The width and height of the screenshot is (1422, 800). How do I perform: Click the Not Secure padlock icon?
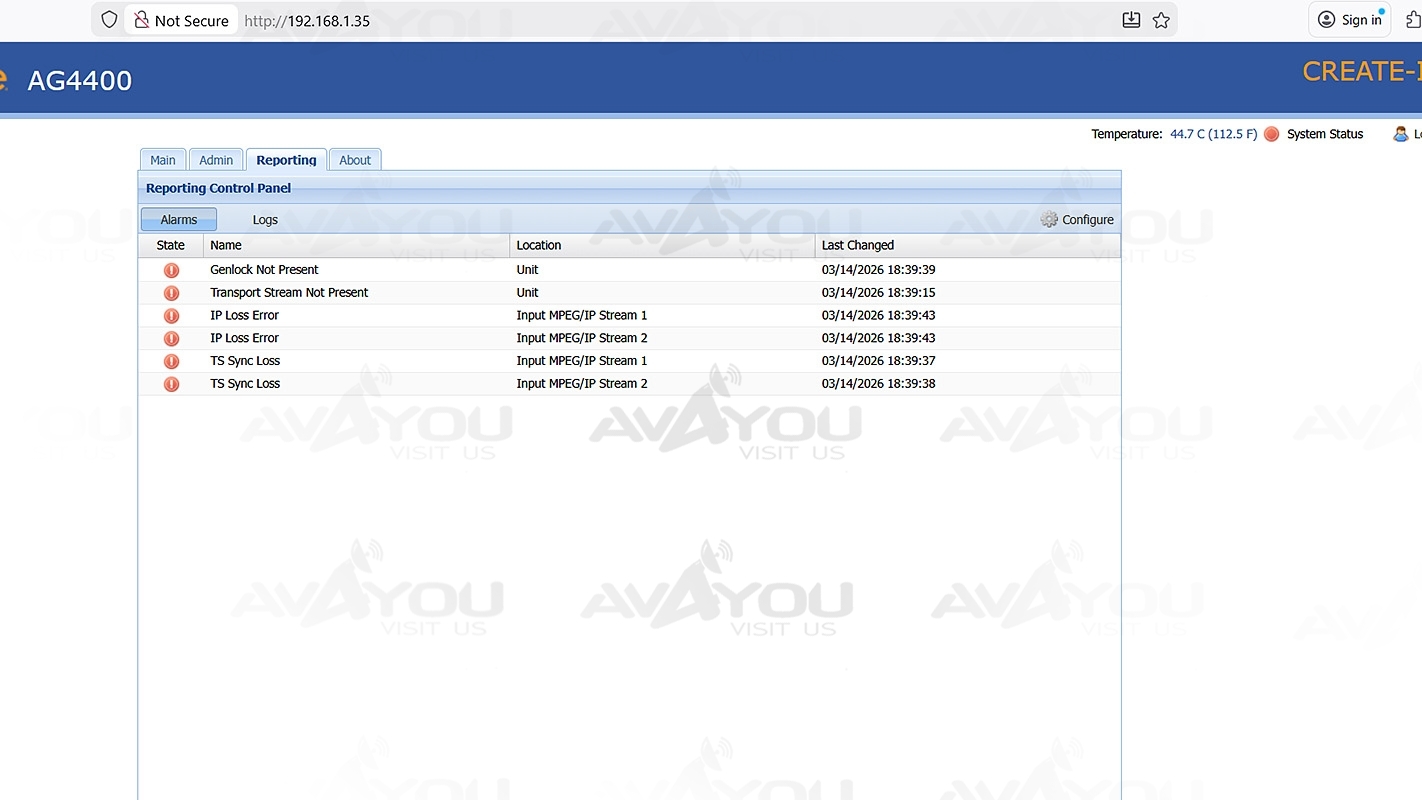click(142, 20)
